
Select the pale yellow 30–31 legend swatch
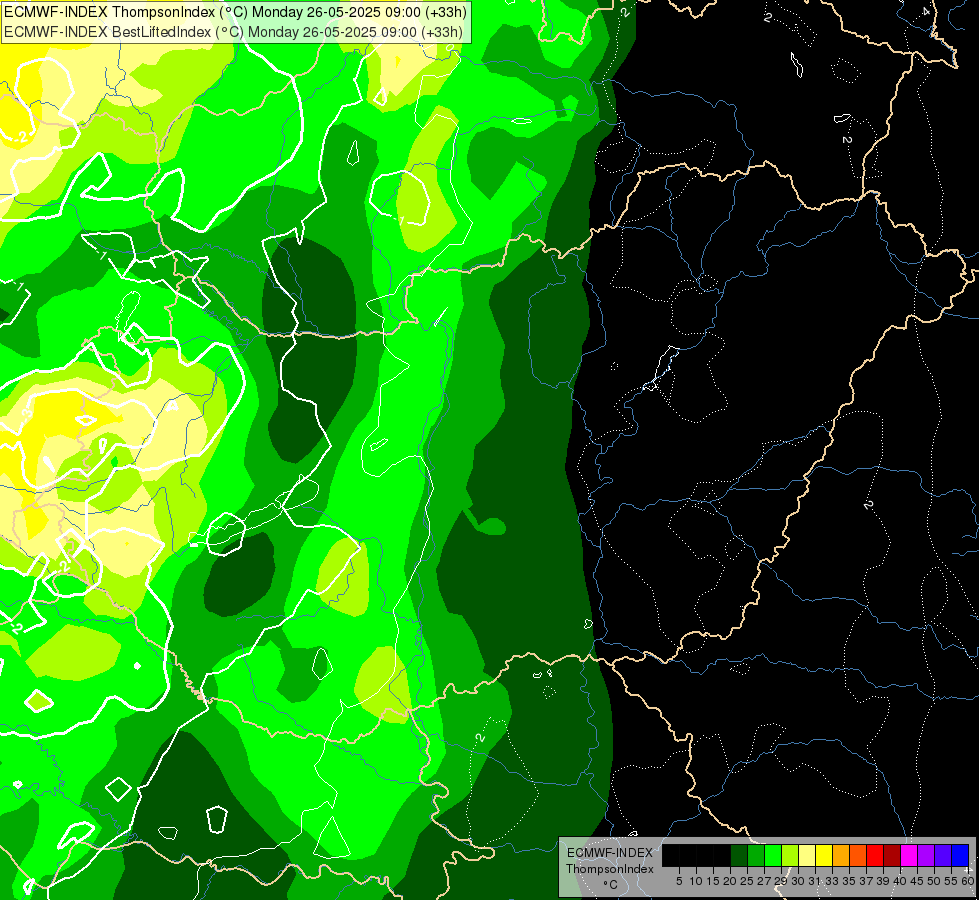tap(807, 855)
